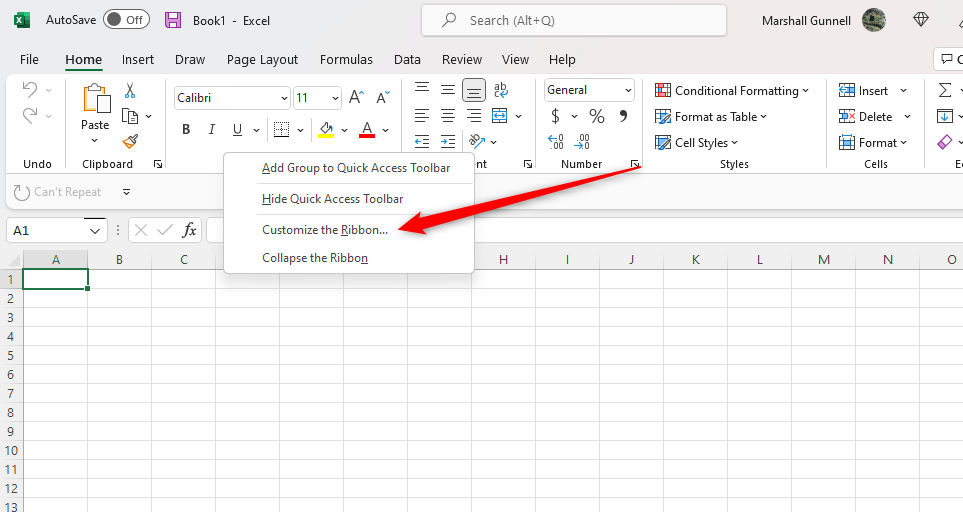
Task: Click the Paste clipboard icon
Action: click(x=96, y=98)
